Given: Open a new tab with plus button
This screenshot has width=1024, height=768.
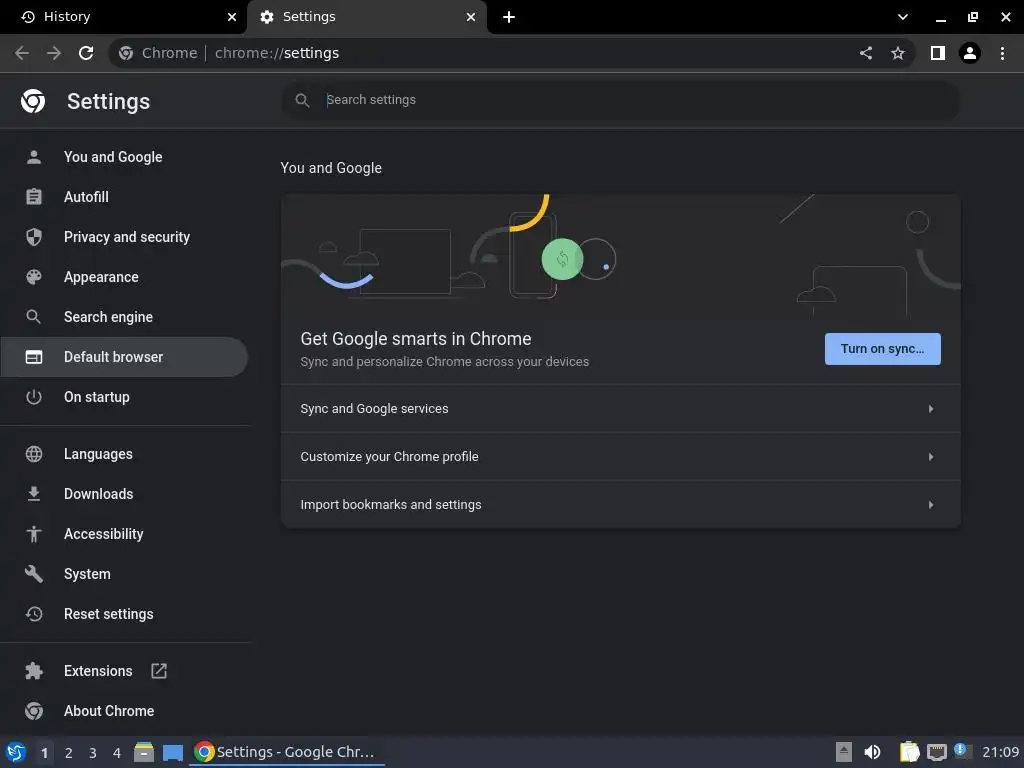Looking at the screenshot, I should [x=509, y=17].
